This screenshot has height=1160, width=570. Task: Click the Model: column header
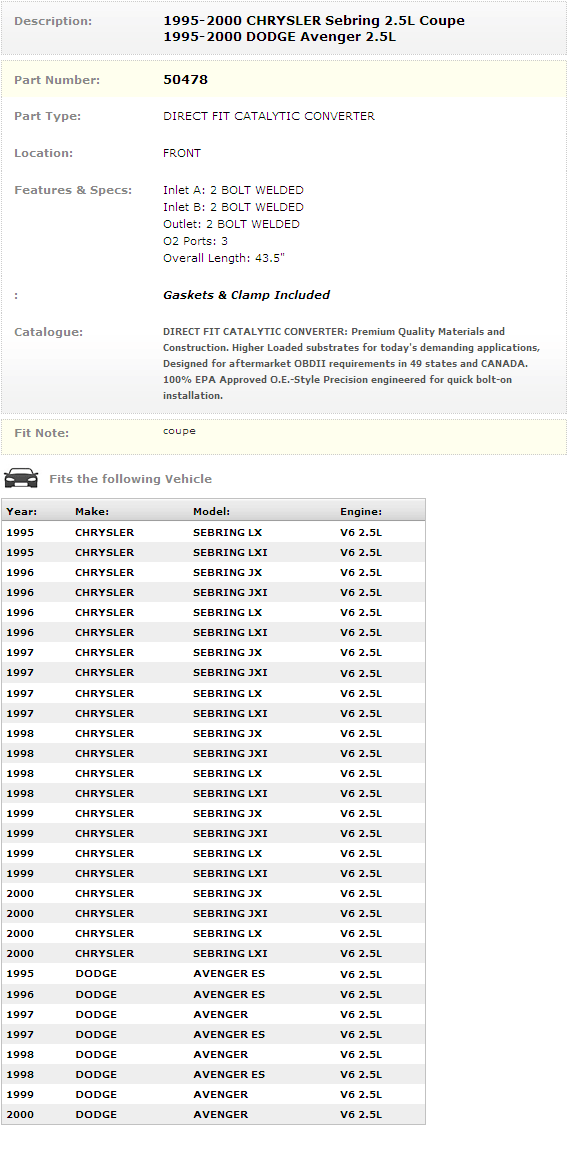click(x=212, y=511)
